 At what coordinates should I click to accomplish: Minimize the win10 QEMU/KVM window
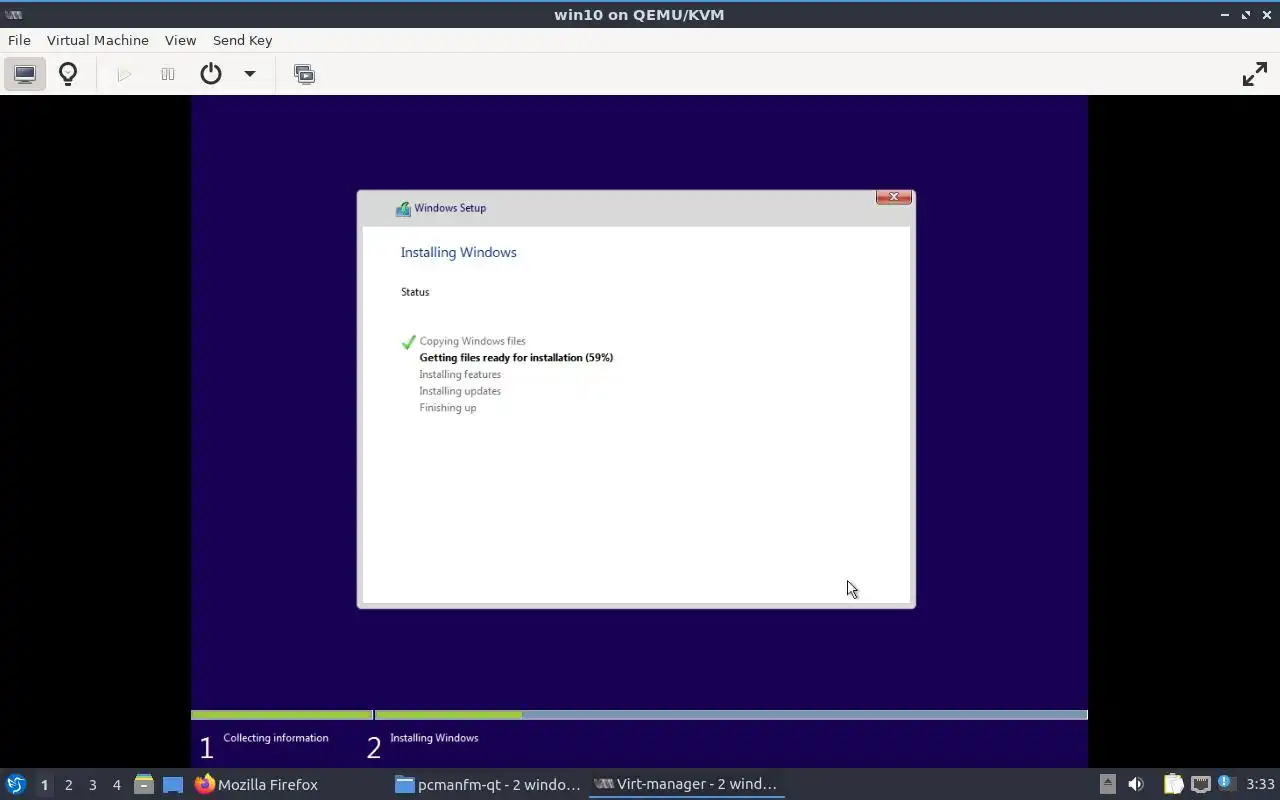pyautogui.click(x=1225, y=15)
